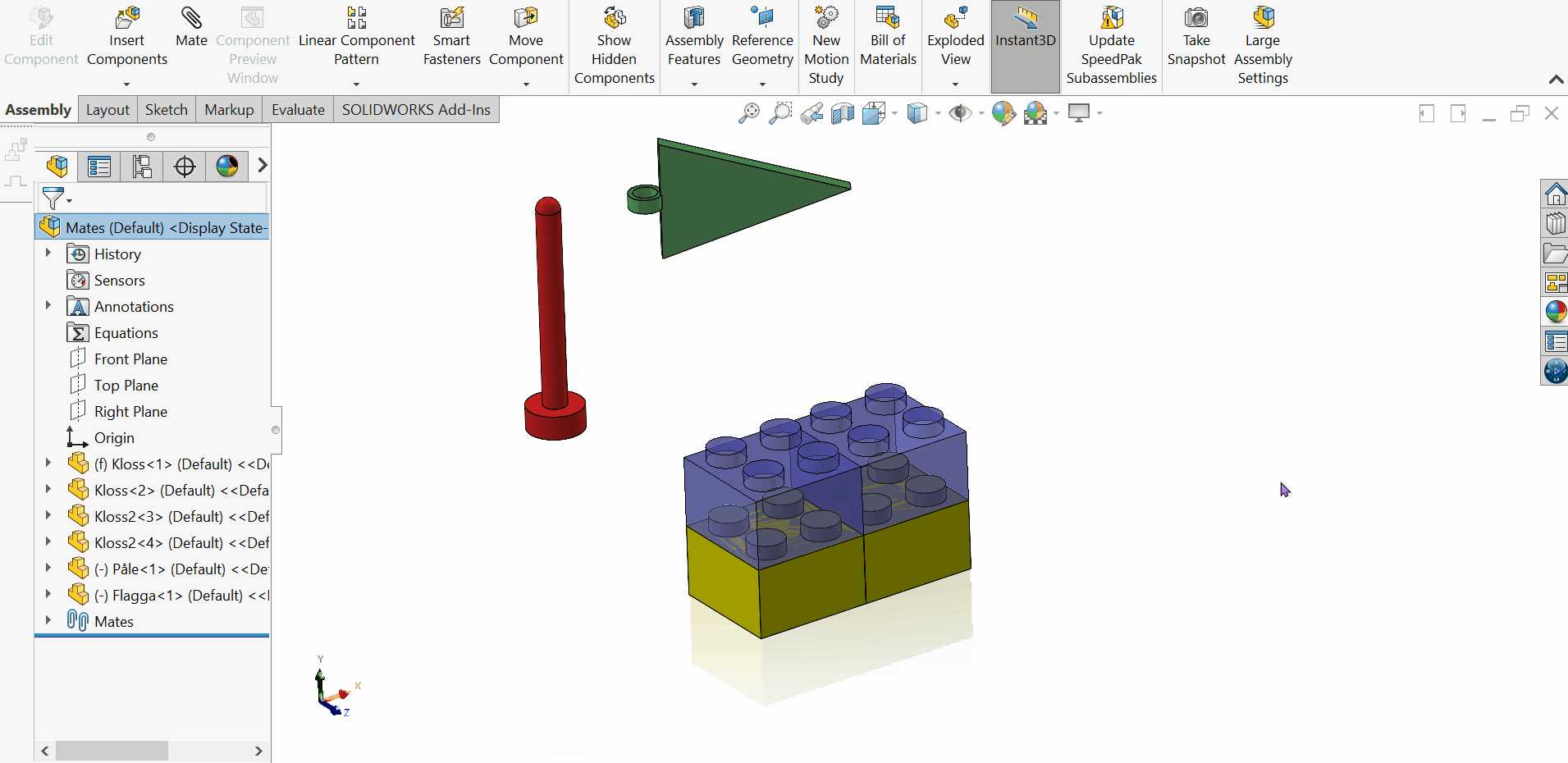Expand the Mates folder in tree
The width and height of the screenshot is (1568, 763).
[x=48, y=620]
